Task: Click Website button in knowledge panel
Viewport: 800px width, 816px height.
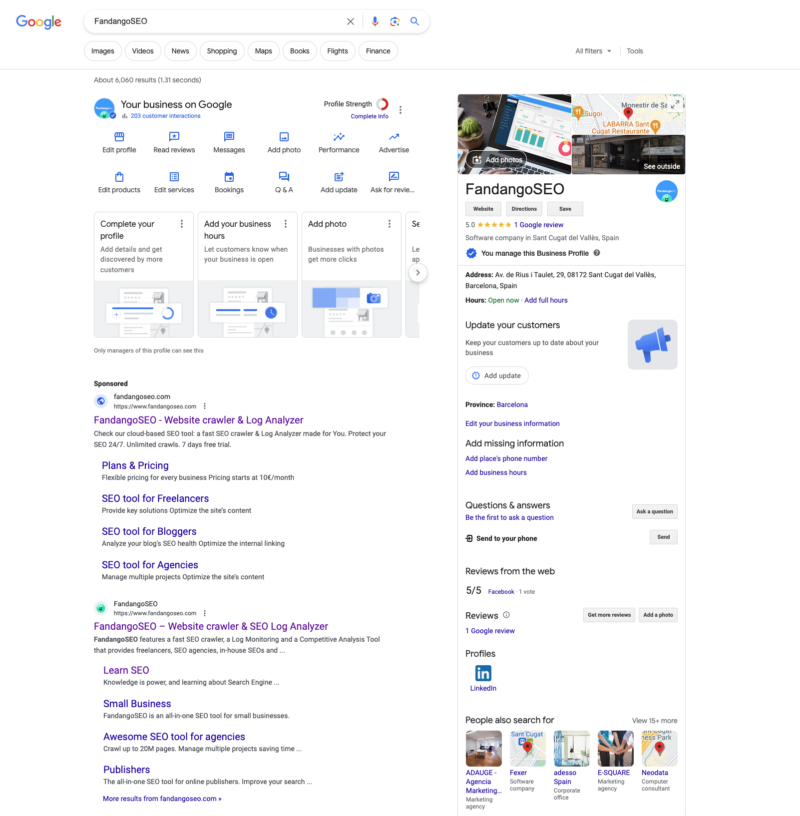Action: pos(483,209)
